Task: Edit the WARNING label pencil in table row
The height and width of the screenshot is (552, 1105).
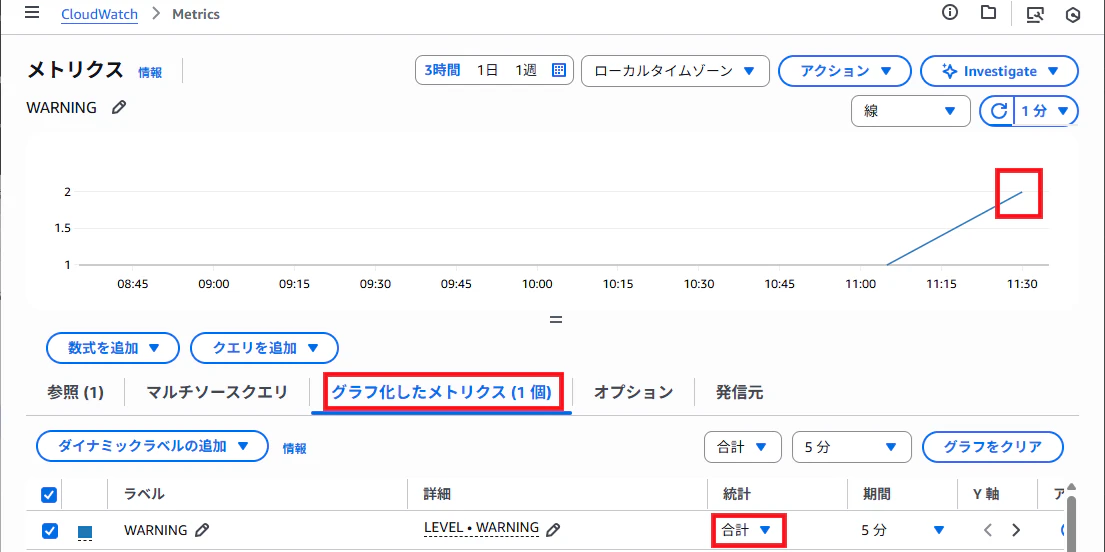Action: coord(202,529)
